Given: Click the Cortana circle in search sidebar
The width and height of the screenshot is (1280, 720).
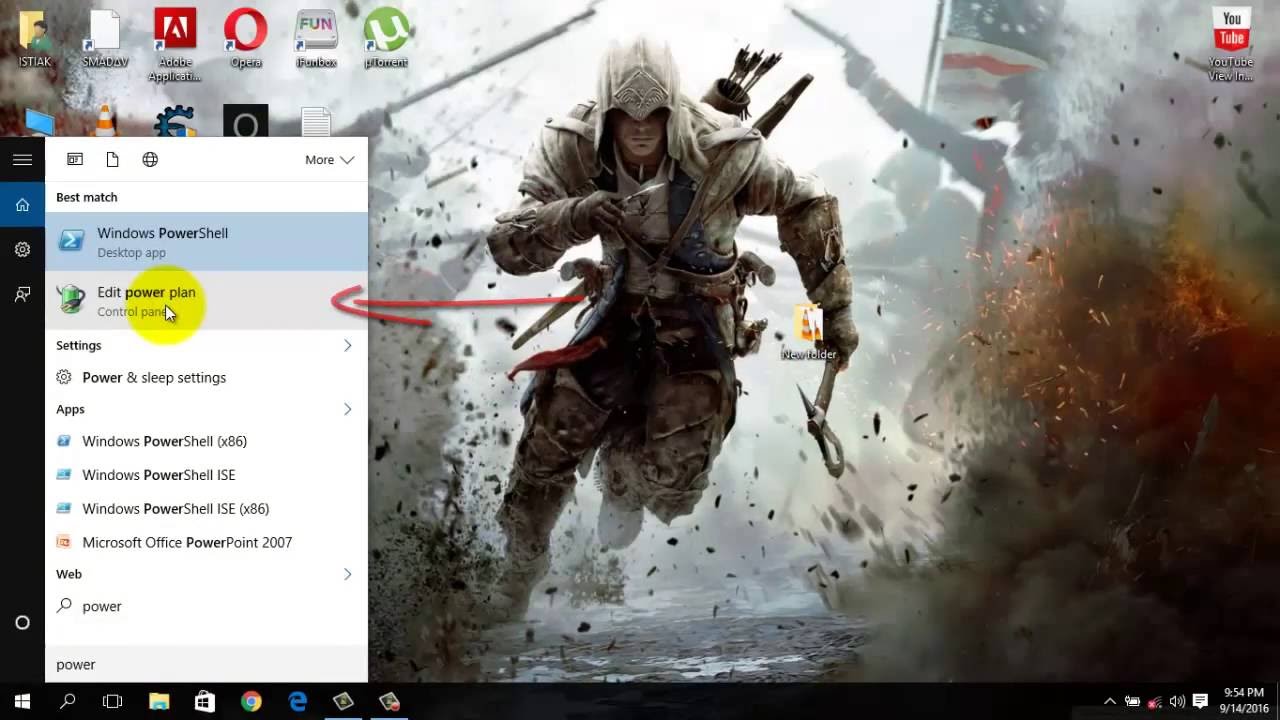Looking at the screenshot, I should (22, 622).
